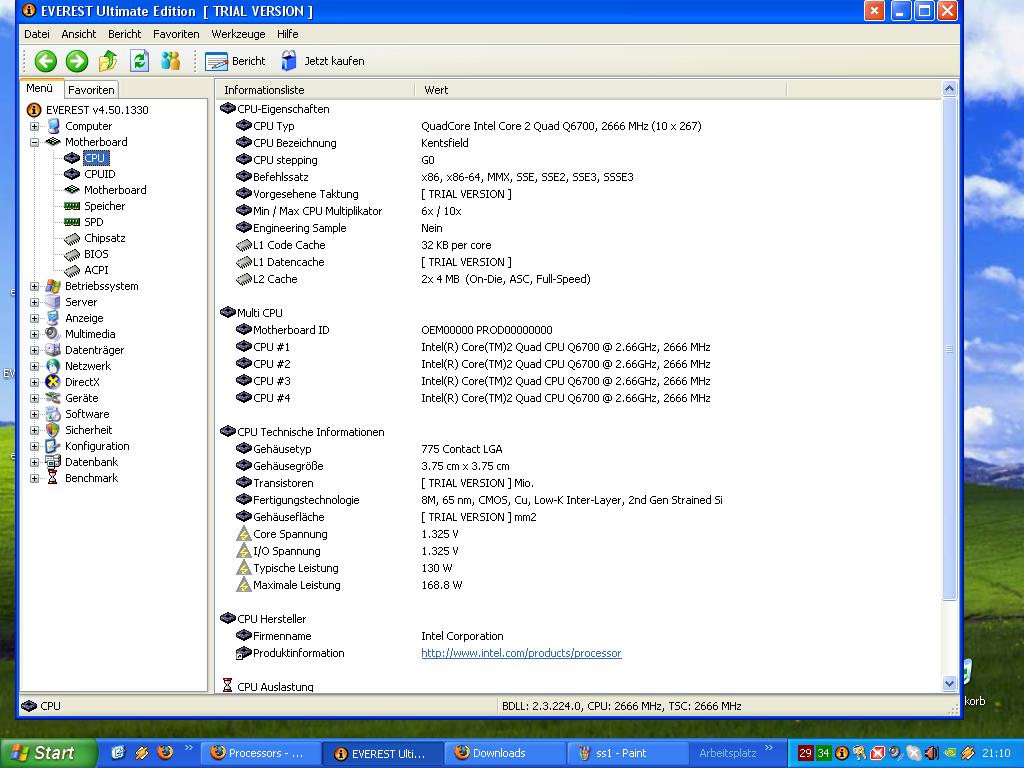The height and width of the screenshot is (768, 1024).
Task: Click the scroll up arrow of list
Action: pyautogui.click(x=950, y=88)
